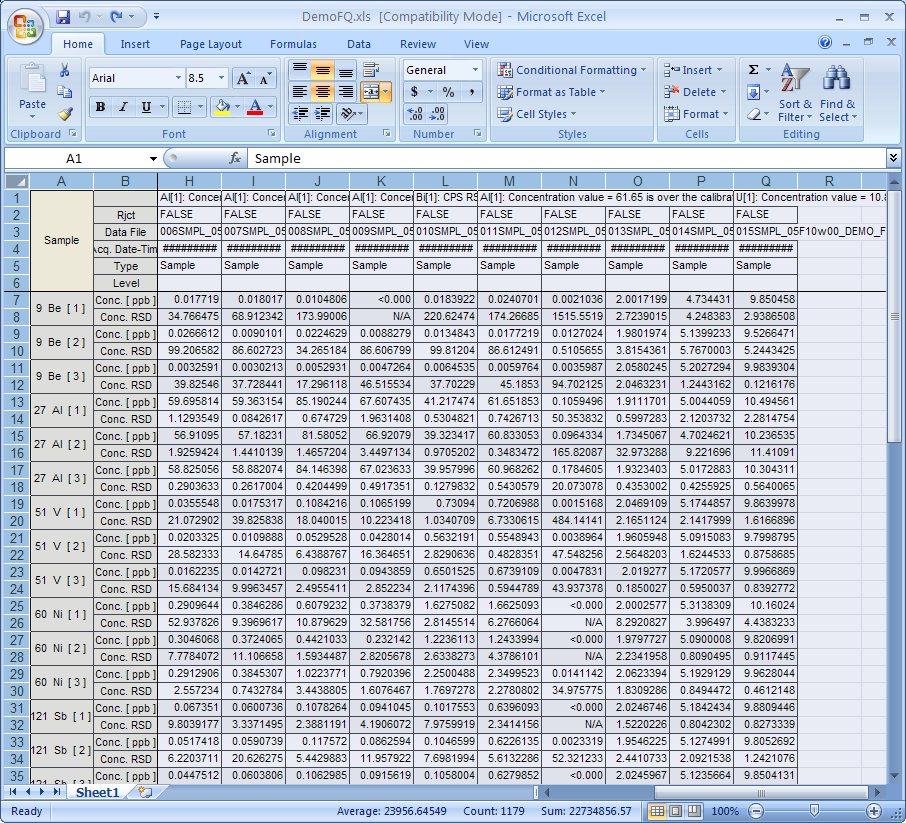Toggle Bottom Align vertical alignment
Screen dimensions: 906x823
346,70
